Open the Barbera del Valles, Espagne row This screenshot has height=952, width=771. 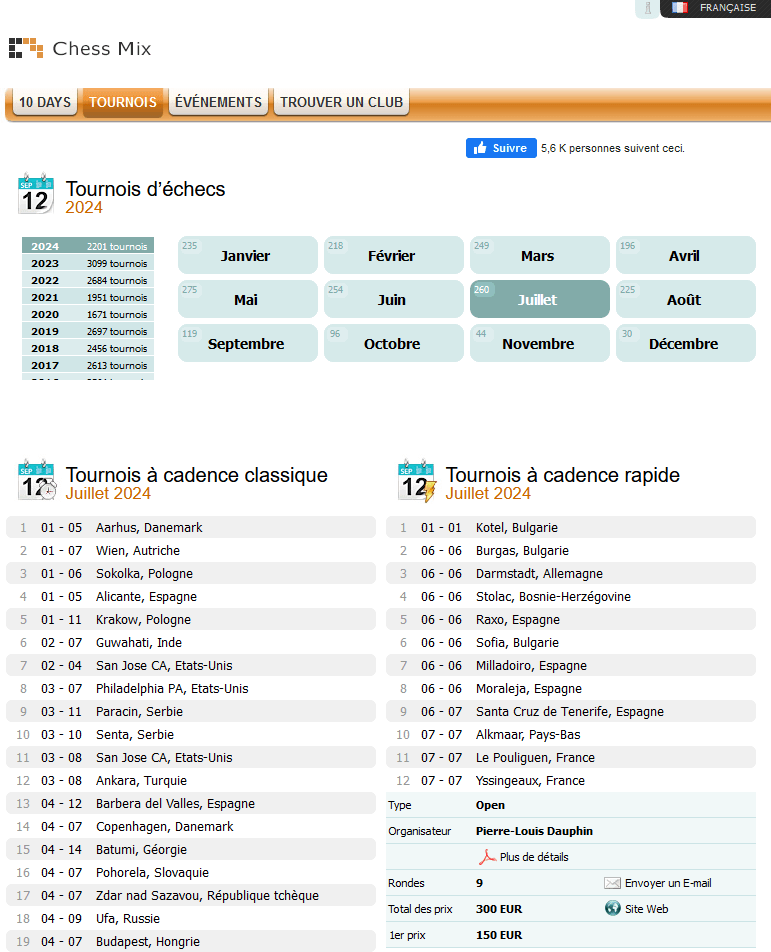click(x=191, y=803)
